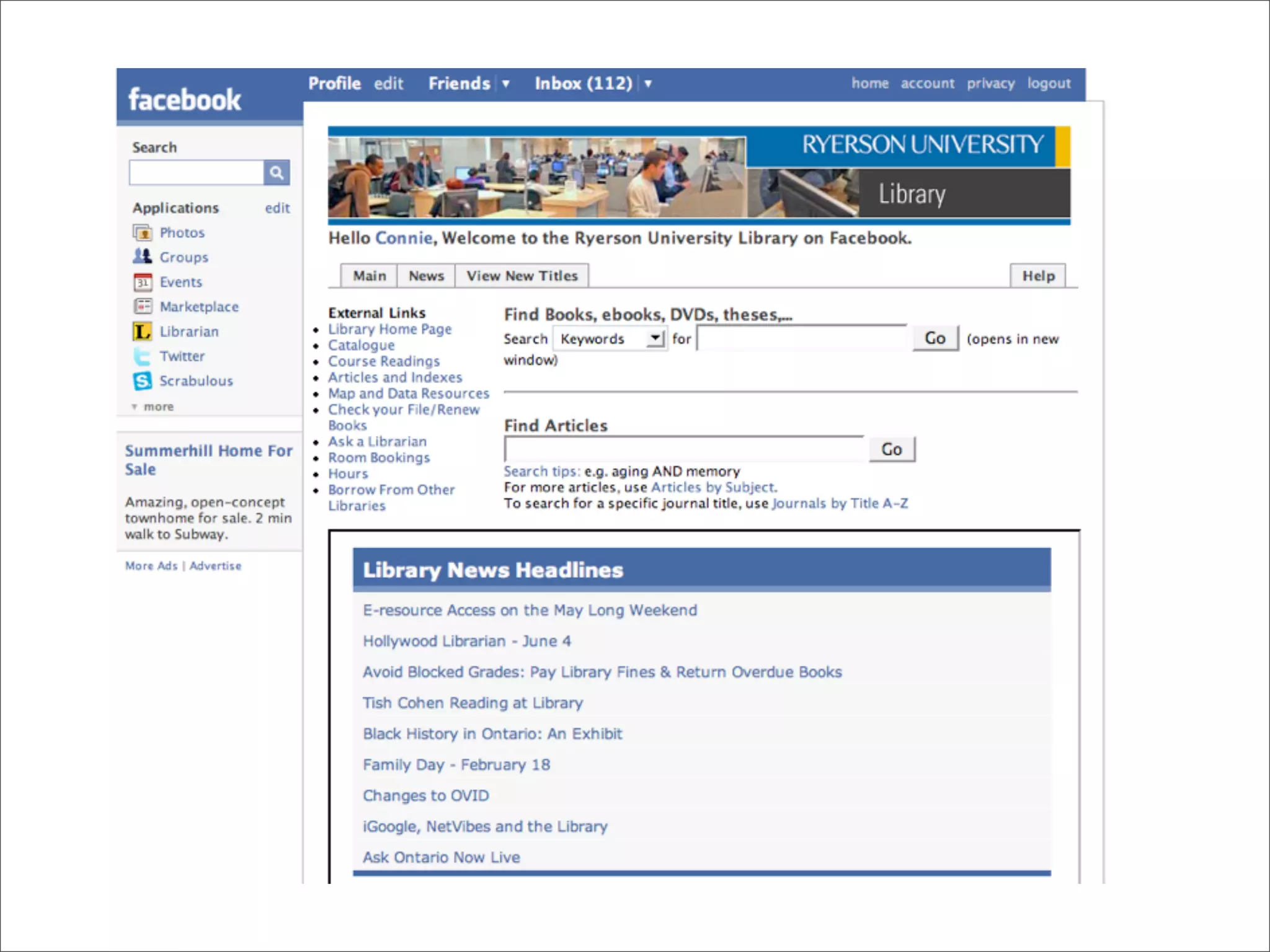Open Borrow From Other Libraries link
Viewport: 1270px width, 952px height.
[x=391, y=497]
